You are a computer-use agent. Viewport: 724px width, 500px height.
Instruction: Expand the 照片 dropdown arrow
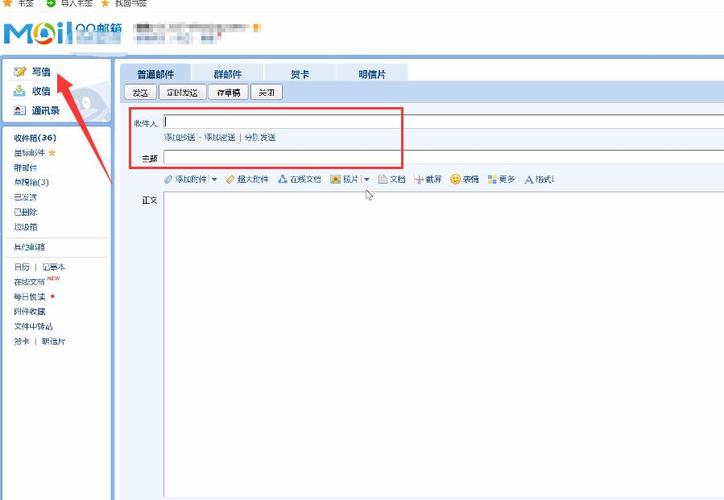[367, 179]
